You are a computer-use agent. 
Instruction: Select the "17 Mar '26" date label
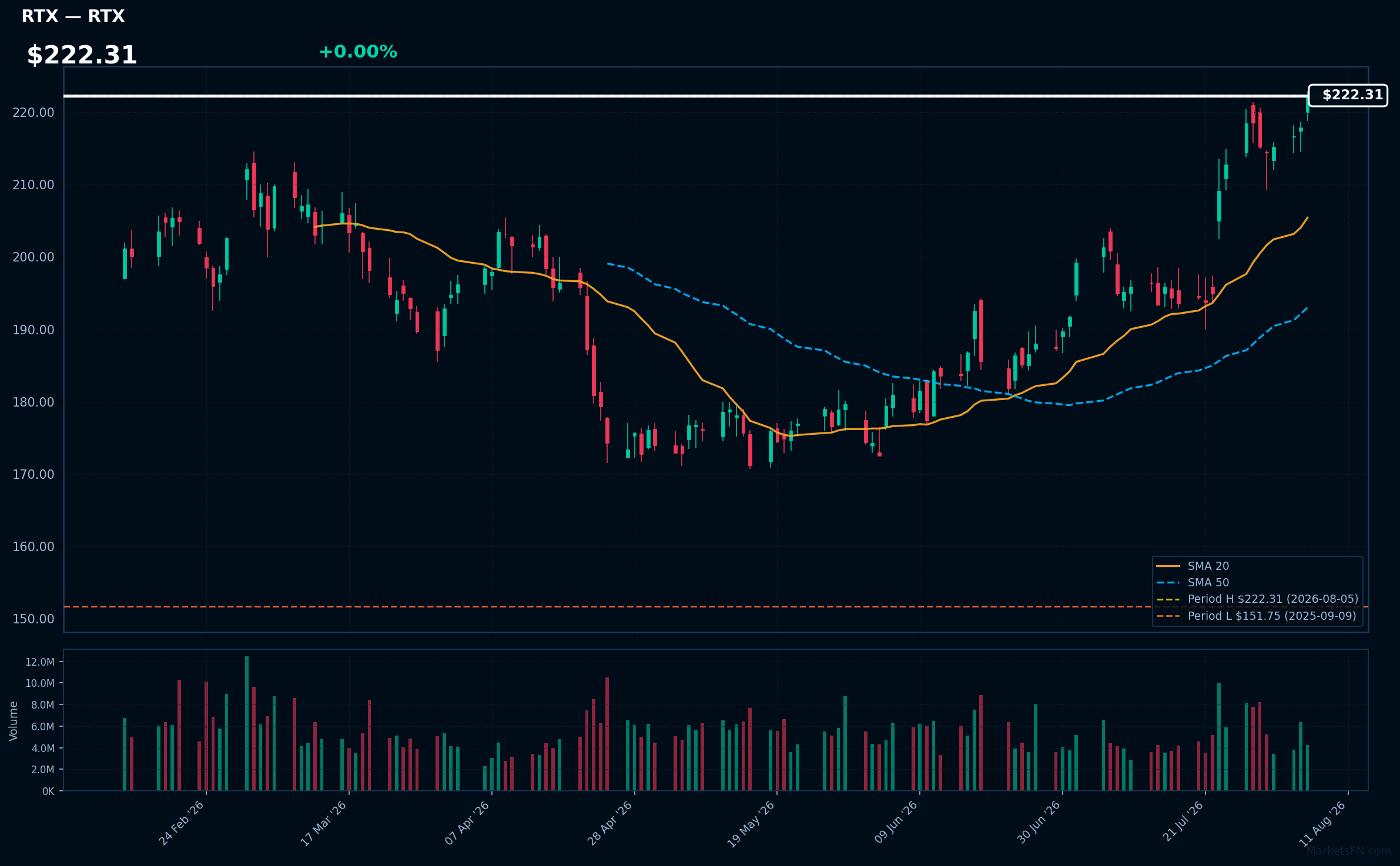tap(323, 823)
